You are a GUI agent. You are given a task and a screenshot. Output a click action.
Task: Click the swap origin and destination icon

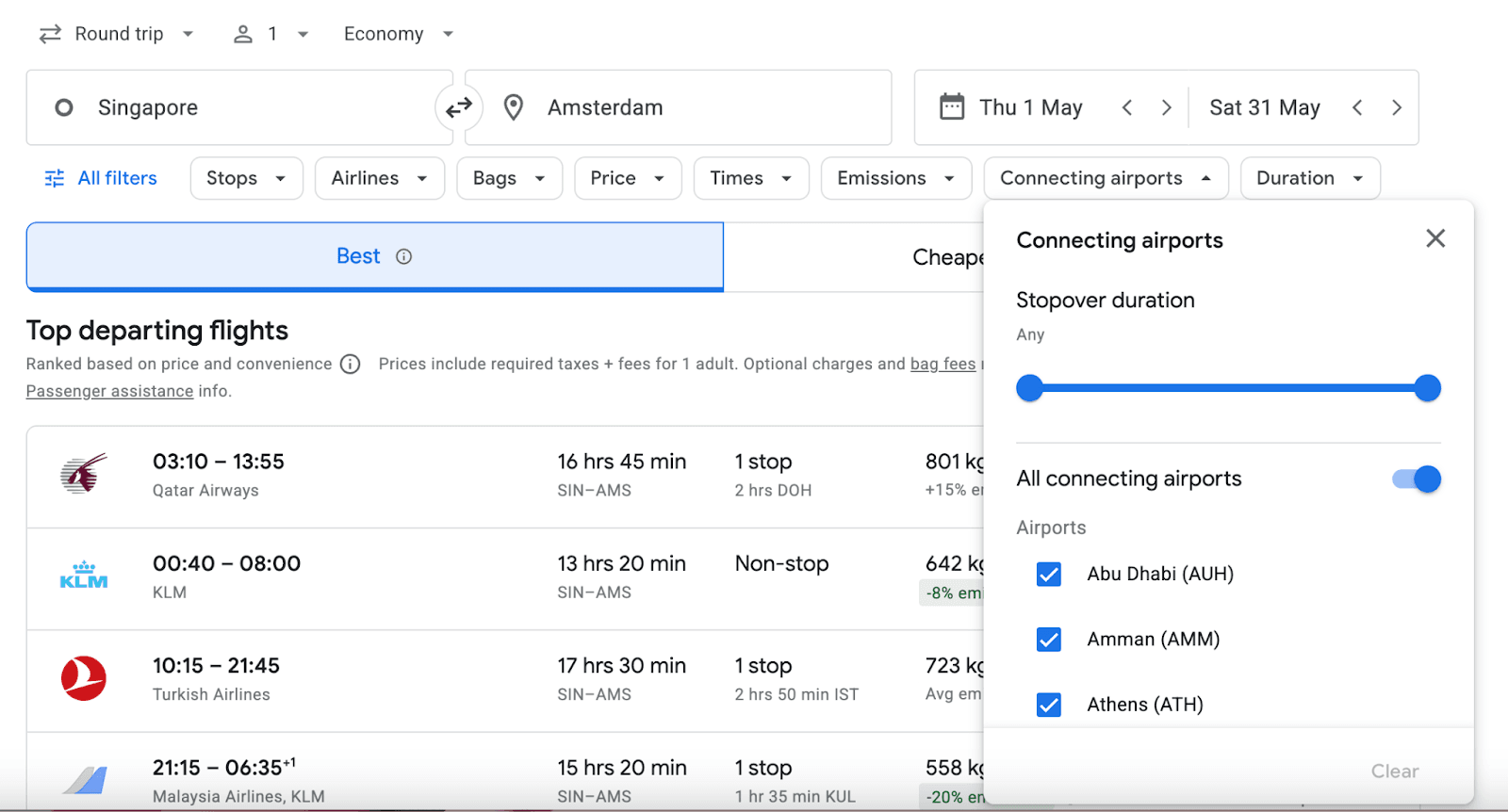[x=459, y=108]
